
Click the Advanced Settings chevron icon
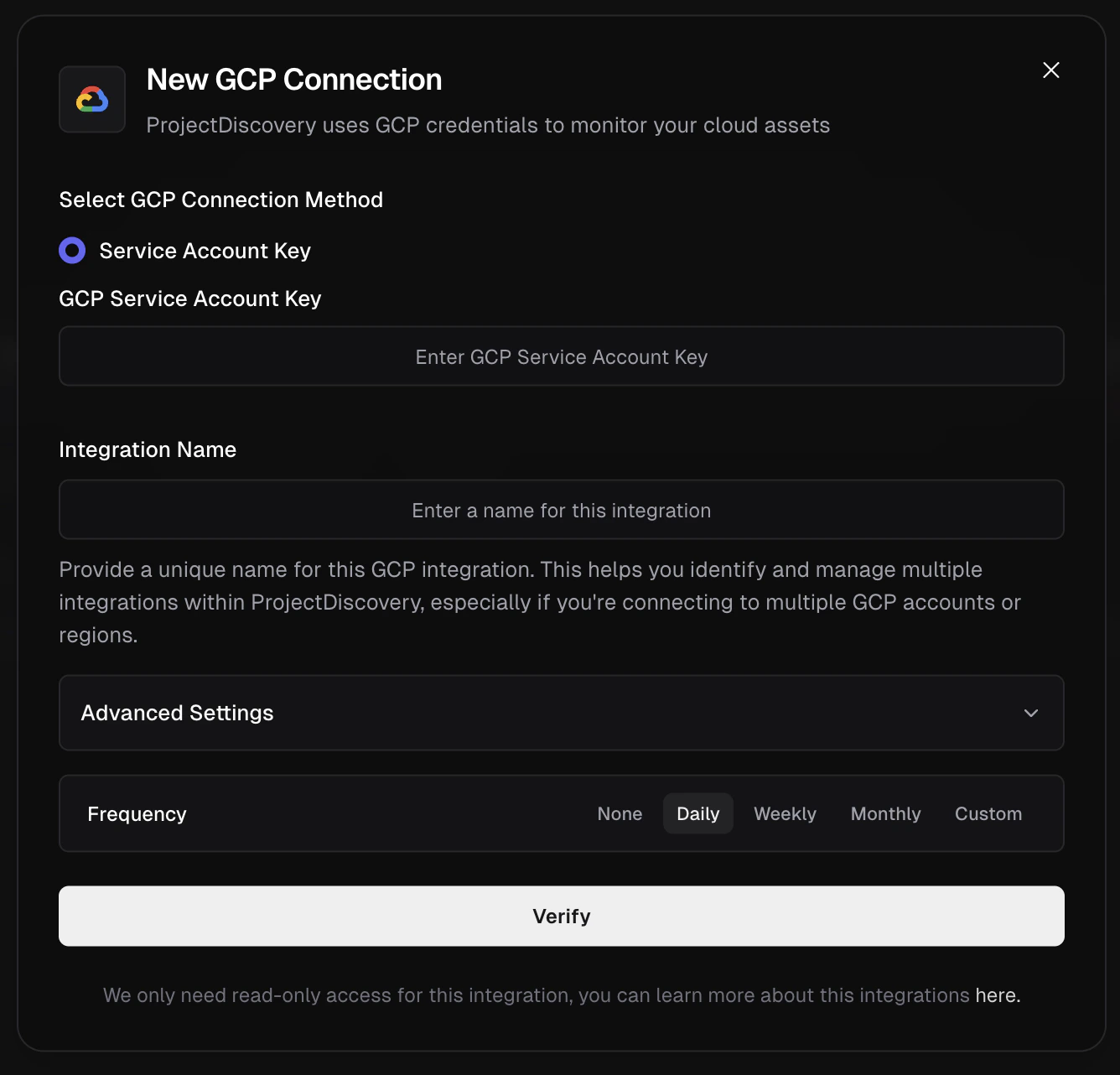tap(1031, 714)
